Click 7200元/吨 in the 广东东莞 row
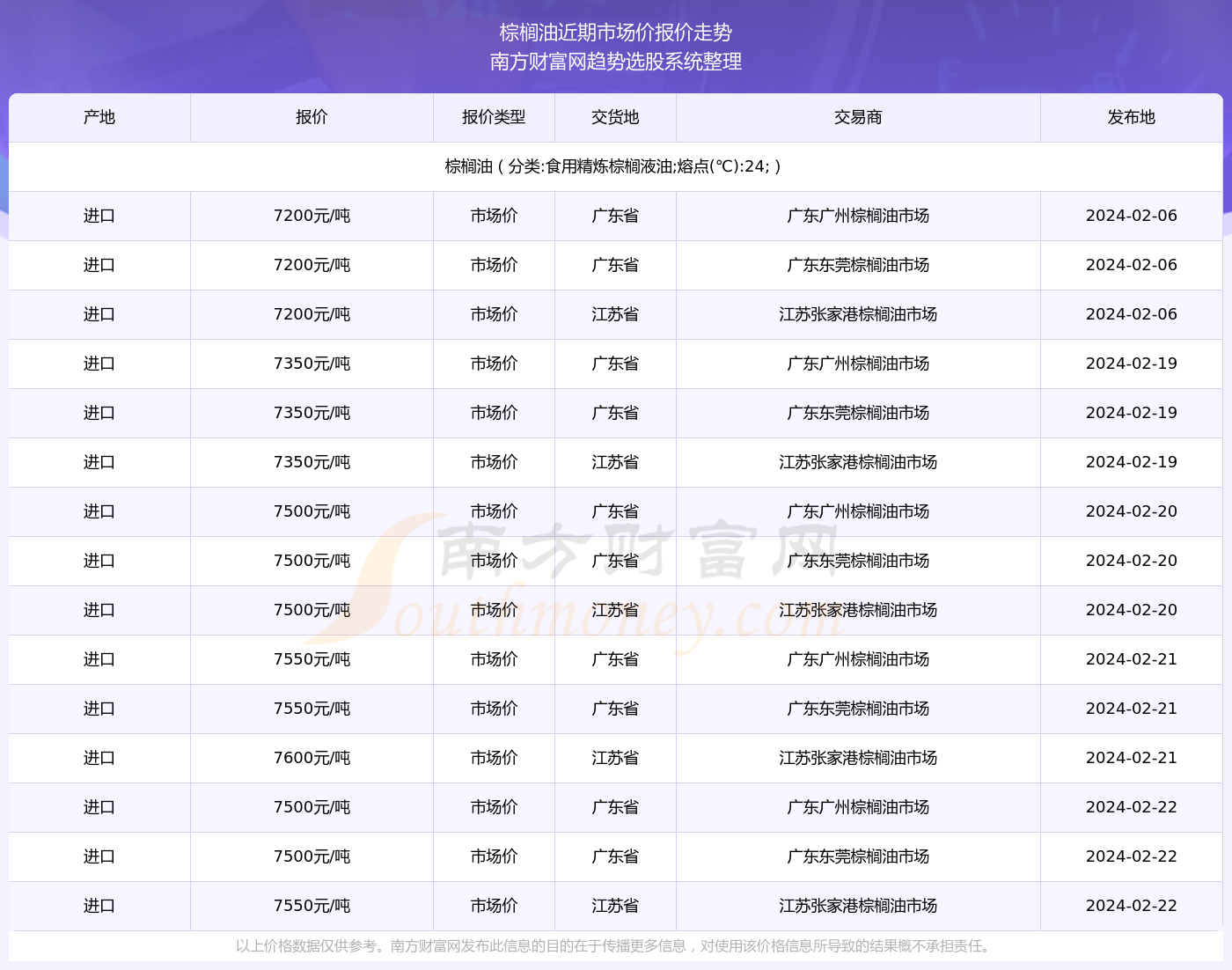 [x=312, y=265]
